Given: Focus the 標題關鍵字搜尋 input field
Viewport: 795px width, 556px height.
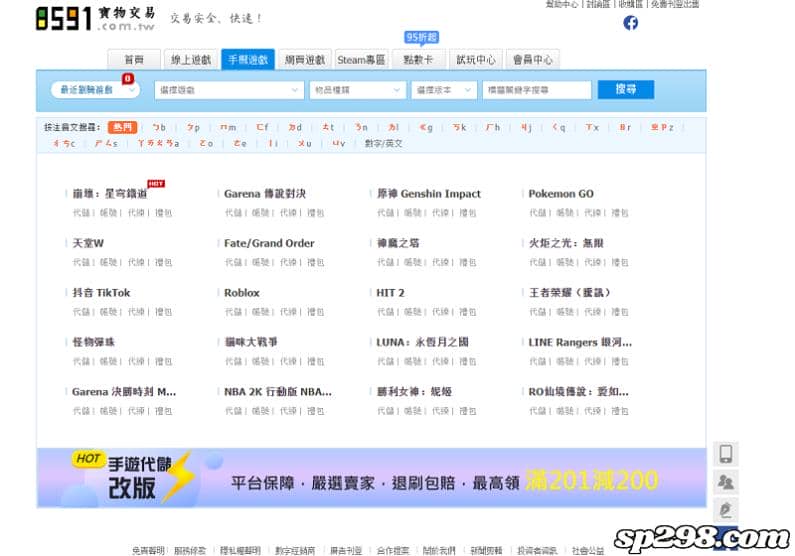Looking at the screenshot, I should click(x=537, y=90).
